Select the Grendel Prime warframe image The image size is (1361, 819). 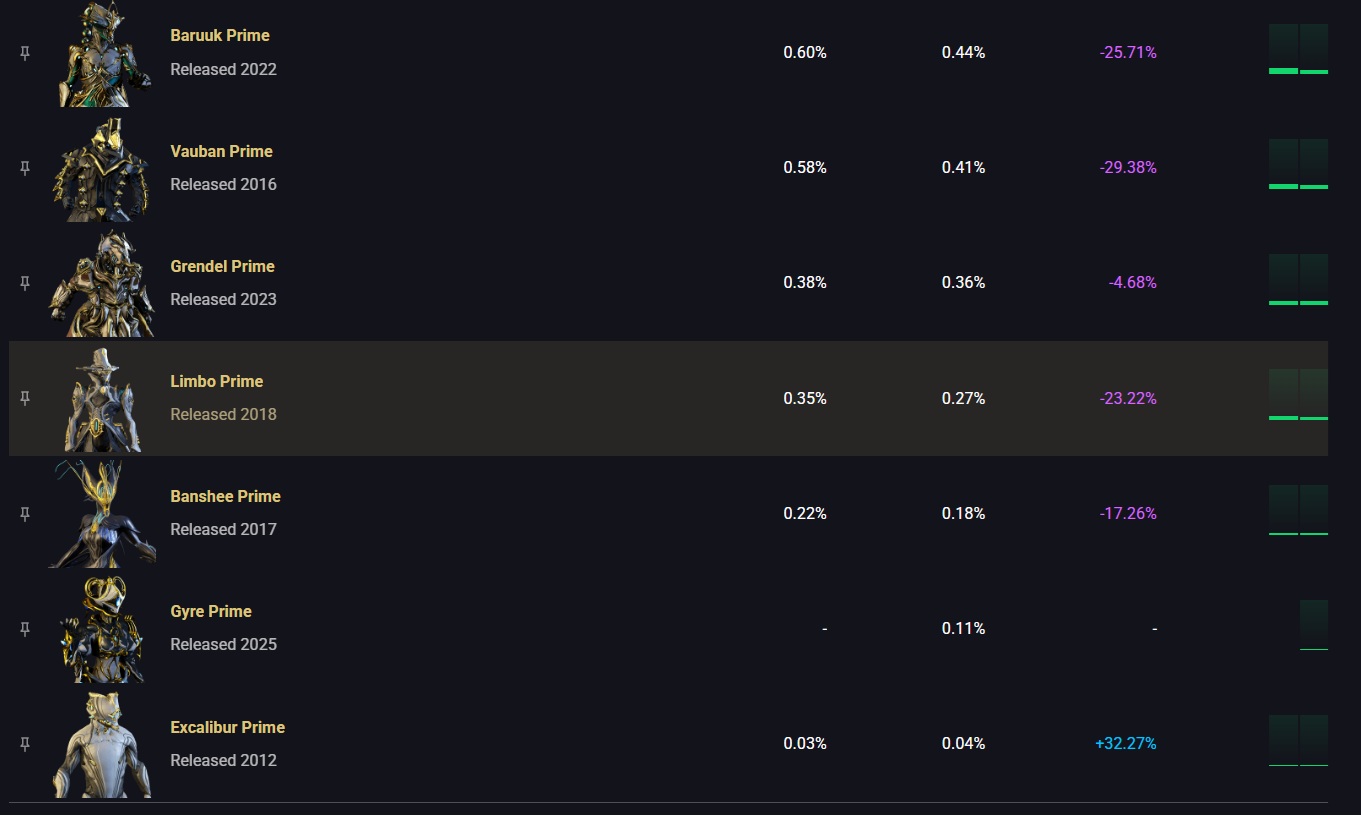click(x=103, y=284)
